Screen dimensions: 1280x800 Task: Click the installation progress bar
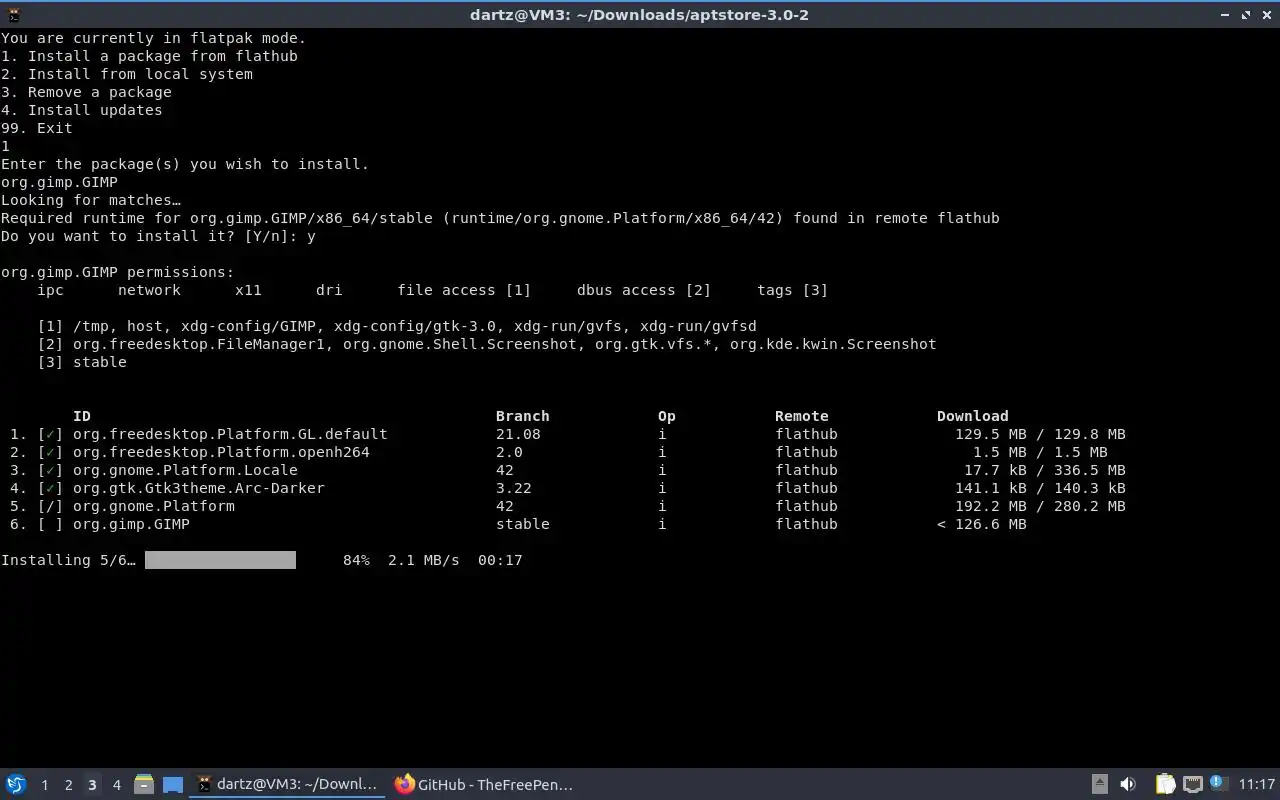(x=220, y=560)
